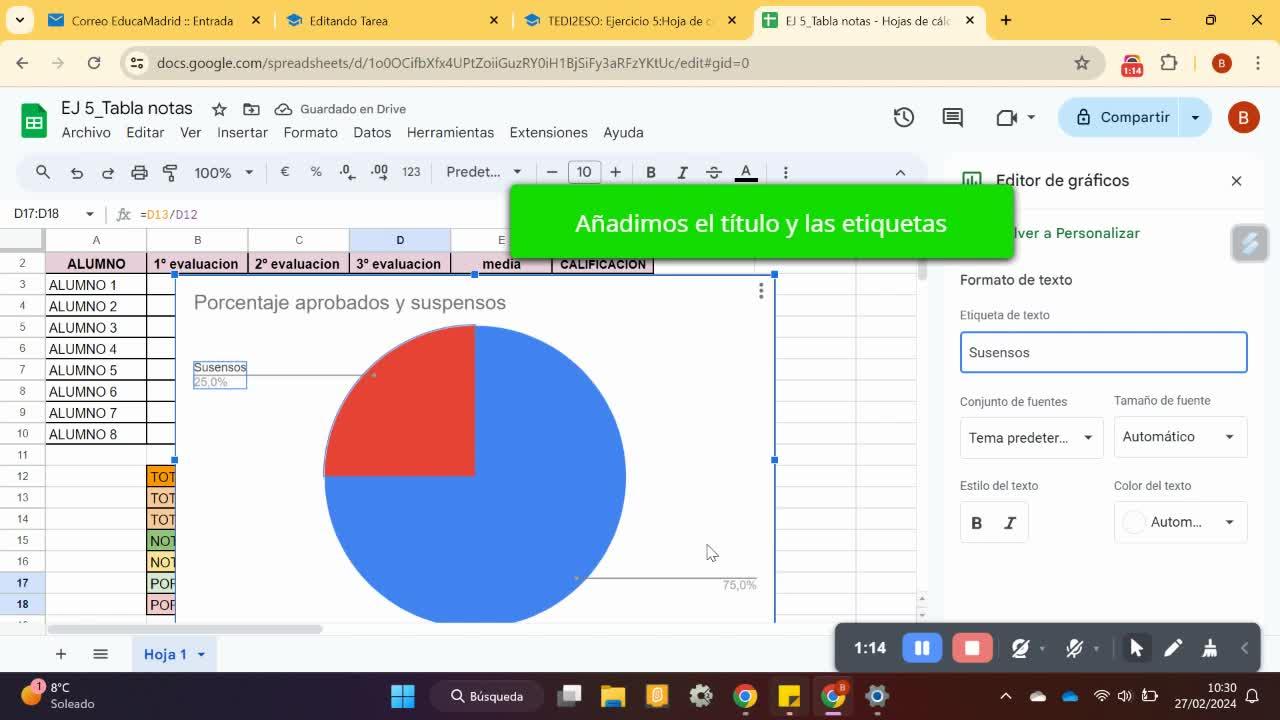Increase decimal places

point(379,172)
